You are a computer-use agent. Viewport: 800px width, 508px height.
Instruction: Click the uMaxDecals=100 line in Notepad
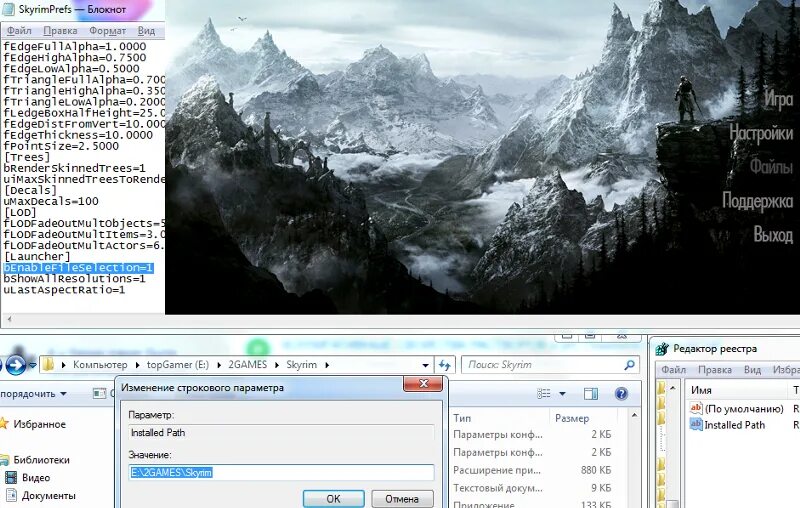pos(51,201)
